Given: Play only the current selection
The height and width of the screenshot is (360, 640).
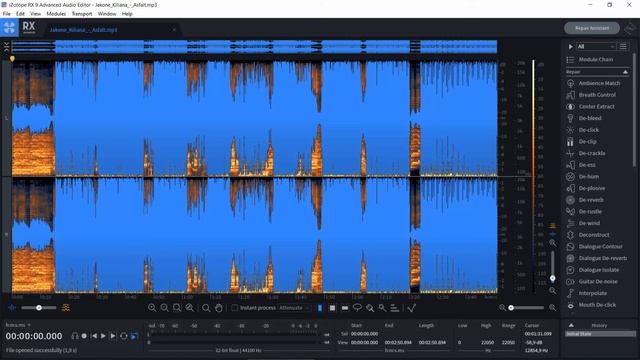Looking at the screenshot, I should pos(113,336).
